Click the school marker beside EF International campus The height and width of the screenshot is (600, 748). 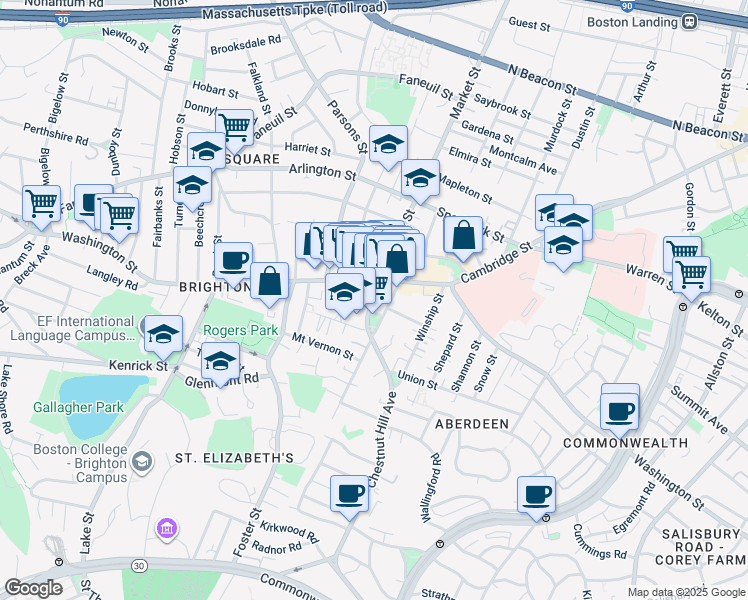pos(163,335)
